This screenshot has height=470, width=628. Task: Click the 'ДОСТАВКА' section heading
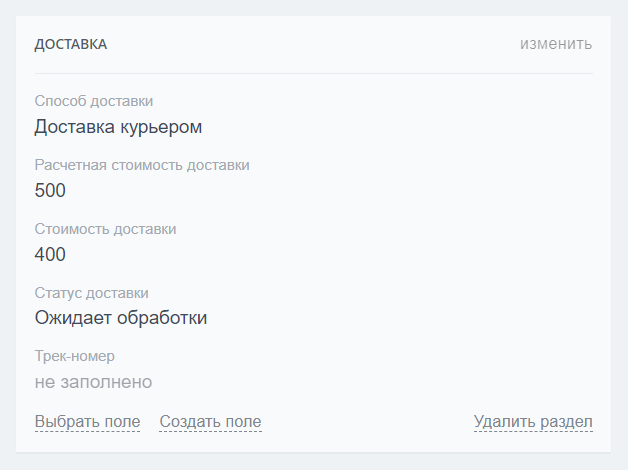pyautogui.click(x=71, y=44)
